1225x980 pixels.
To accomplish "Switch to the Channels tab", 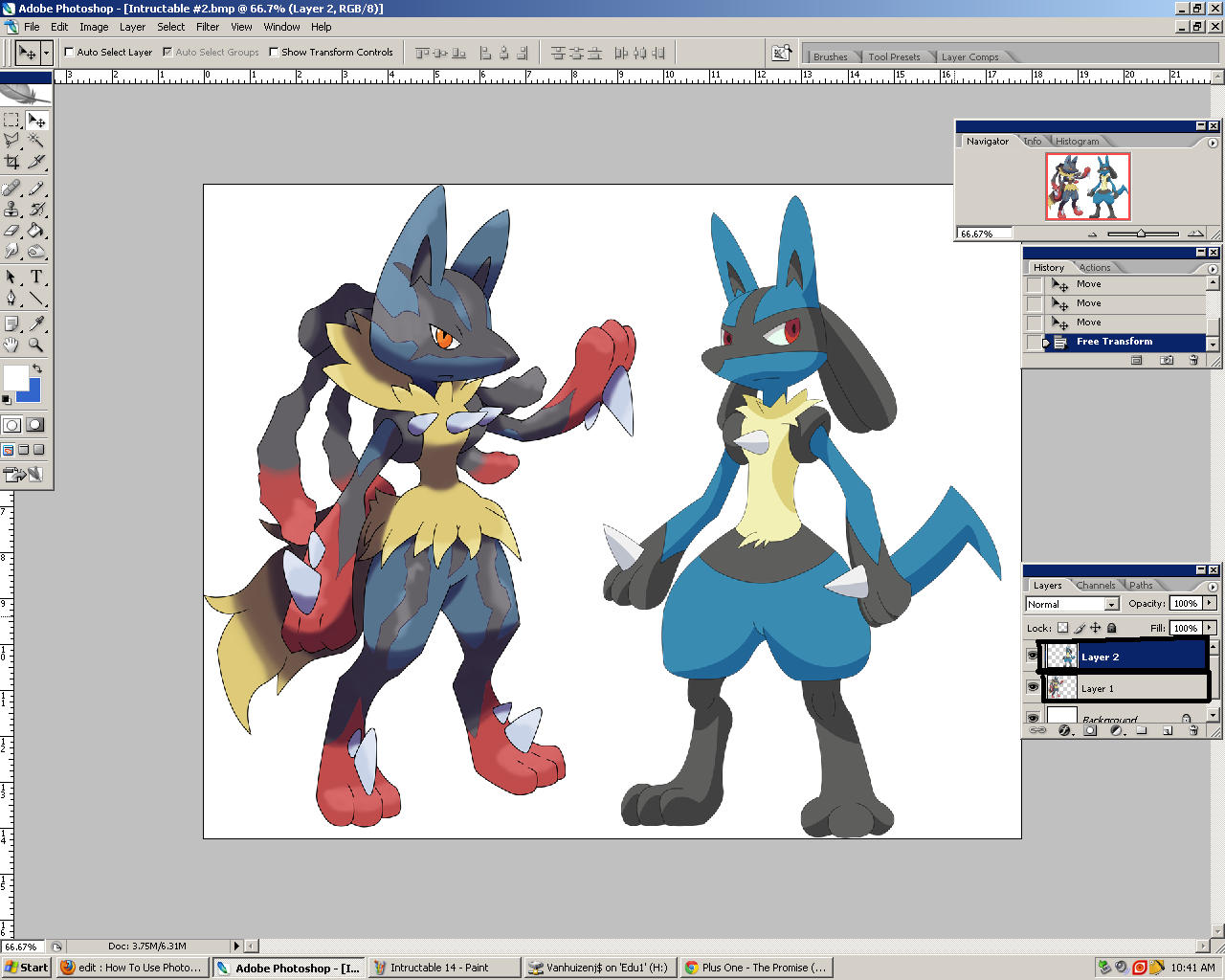I will (1095, 585).
